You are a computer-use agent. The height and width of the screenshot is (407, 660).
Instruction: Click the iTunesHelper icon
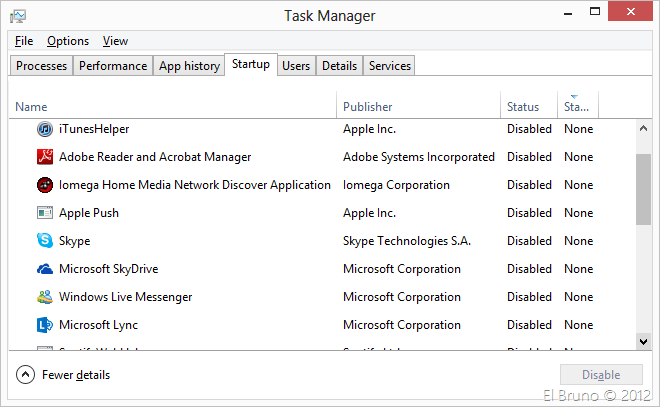(x=45, y=129)
